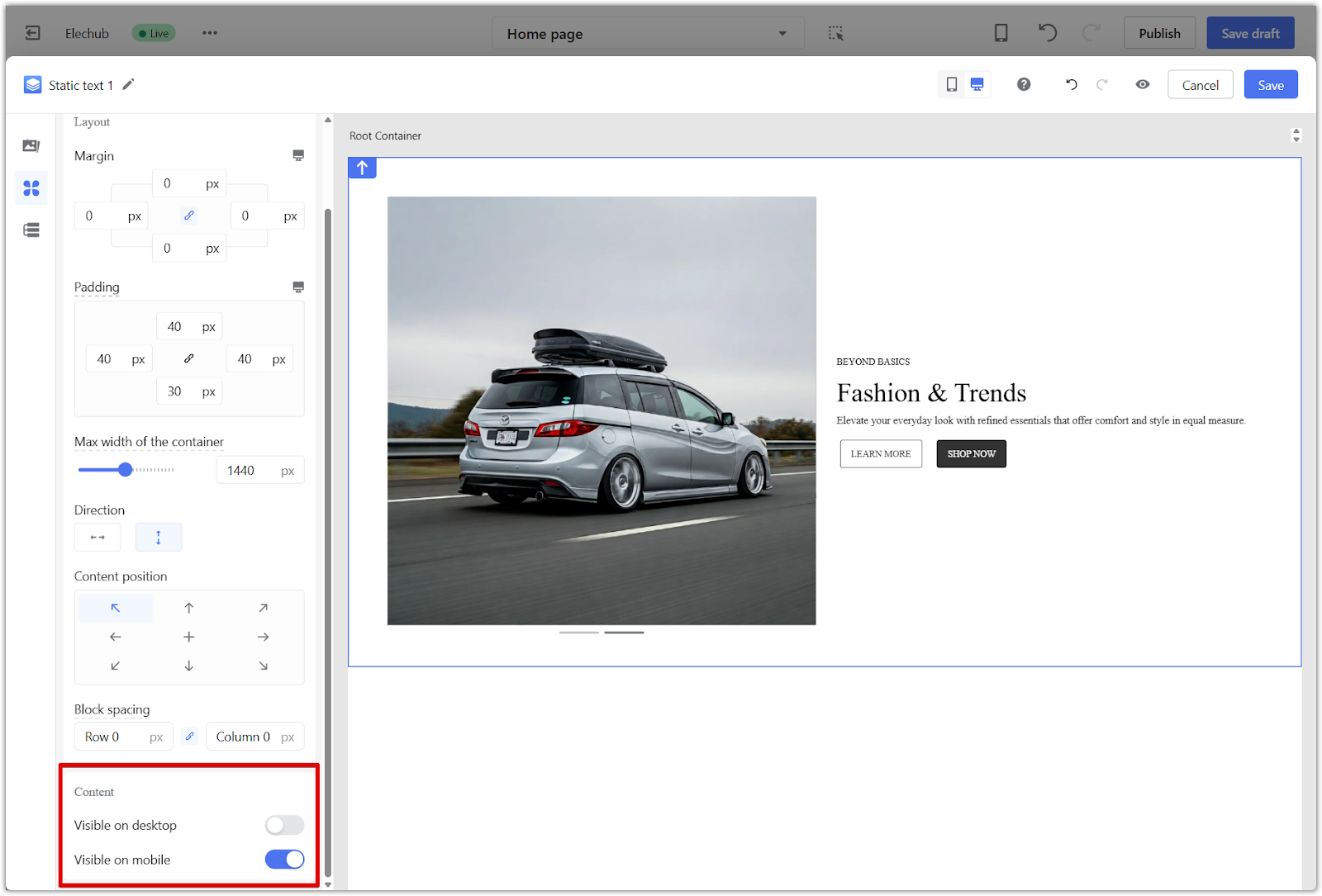Click the Margin device-specific monitor icon
The width and height of the screenshot is (1322, 896).
coord(298,155)
